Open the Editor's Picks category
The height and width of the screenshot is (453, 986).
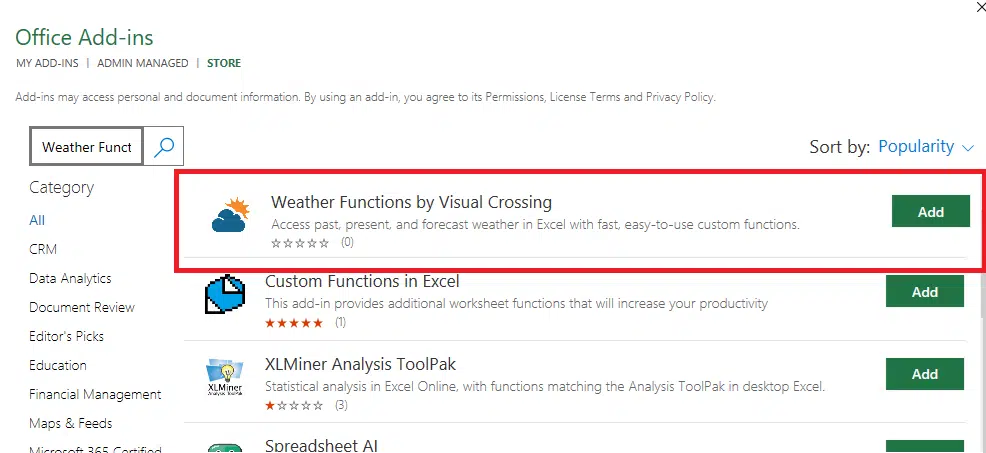[66, 336]
